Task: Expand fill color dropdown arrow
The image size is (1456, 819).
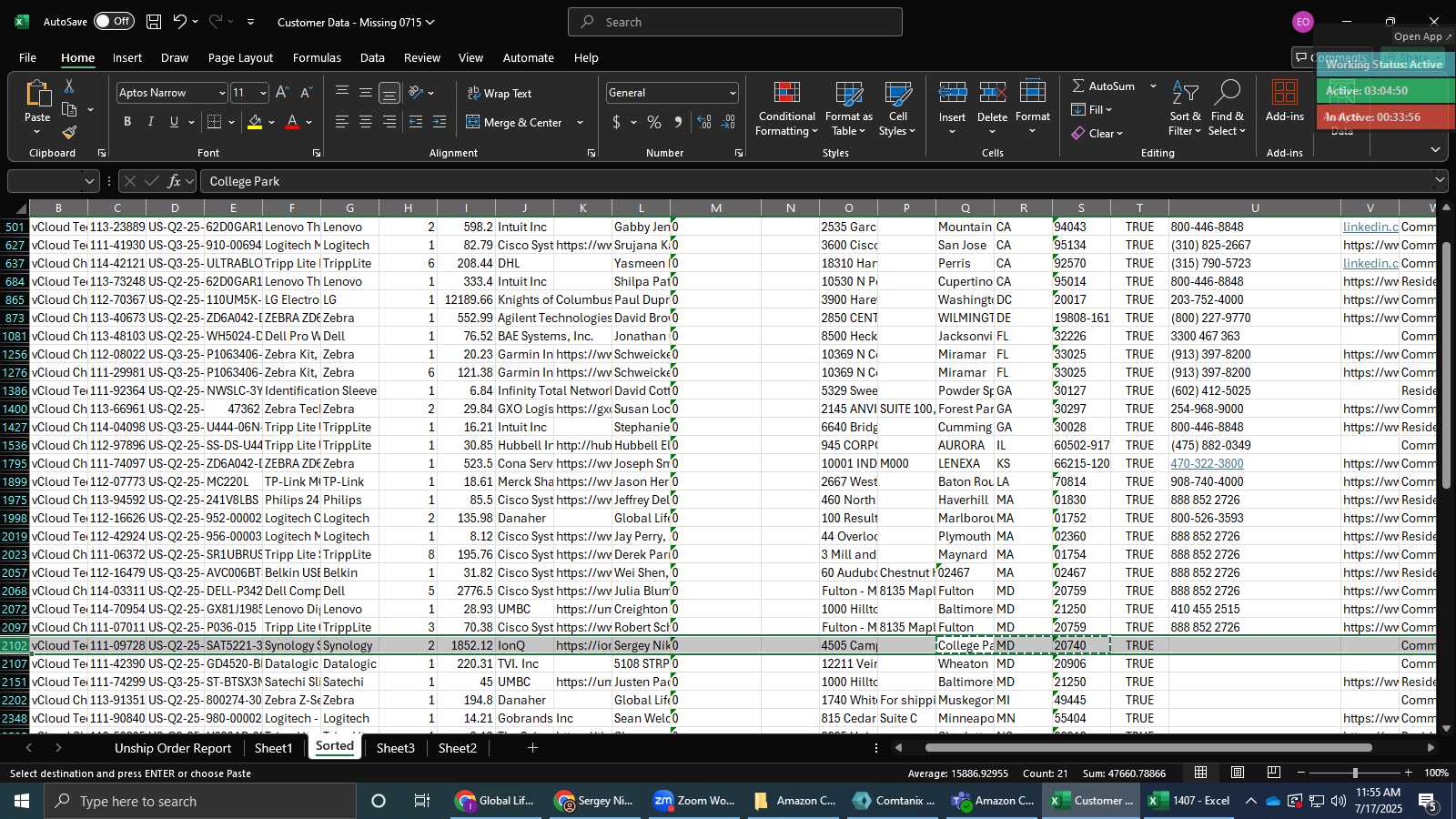Action: (x=271, y=122)
